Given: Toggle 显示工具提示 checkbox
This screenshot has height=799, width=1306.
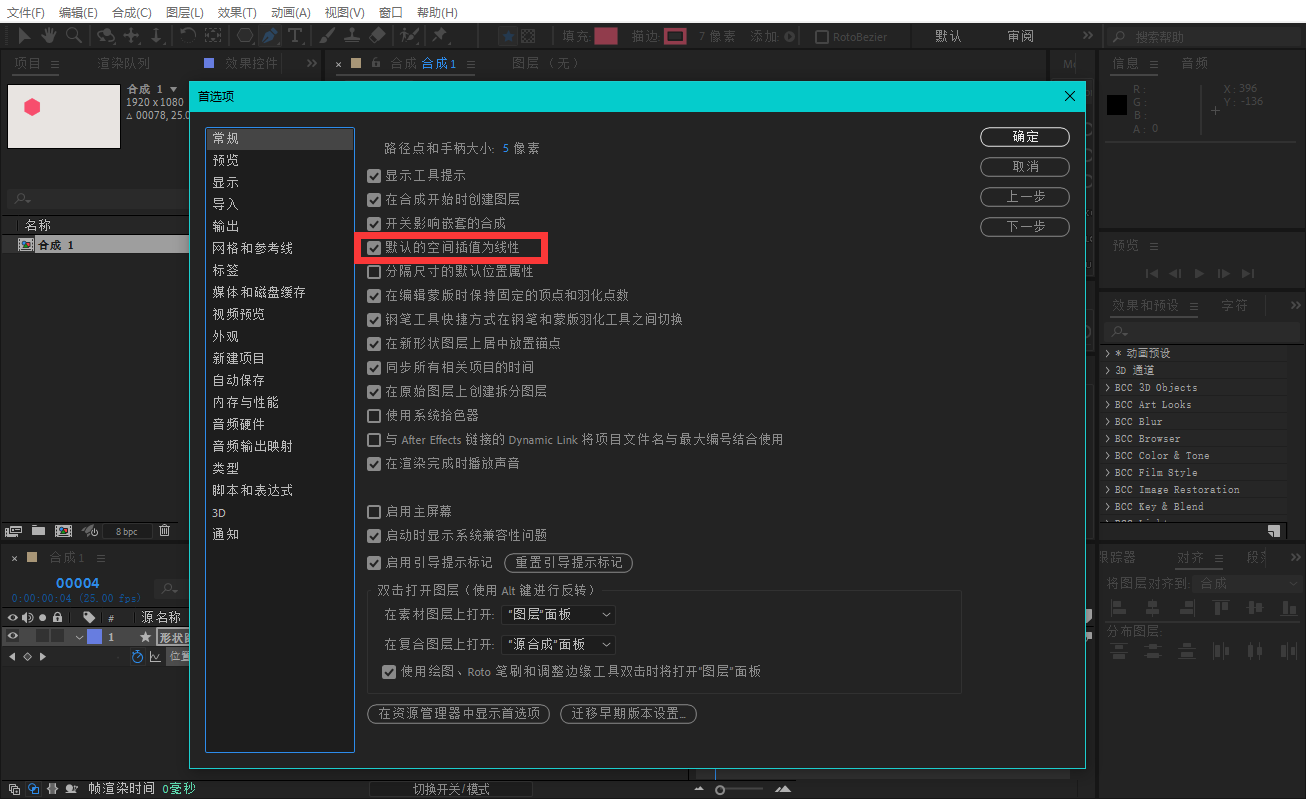Looking at the screenshot, I should tap(374, 176).
